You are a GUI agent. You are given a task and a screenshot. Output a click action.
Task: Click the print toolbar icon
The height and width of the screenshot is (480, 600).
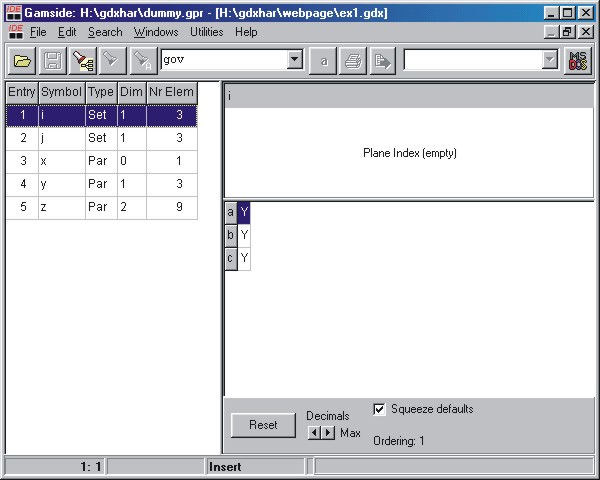point(353,62)
